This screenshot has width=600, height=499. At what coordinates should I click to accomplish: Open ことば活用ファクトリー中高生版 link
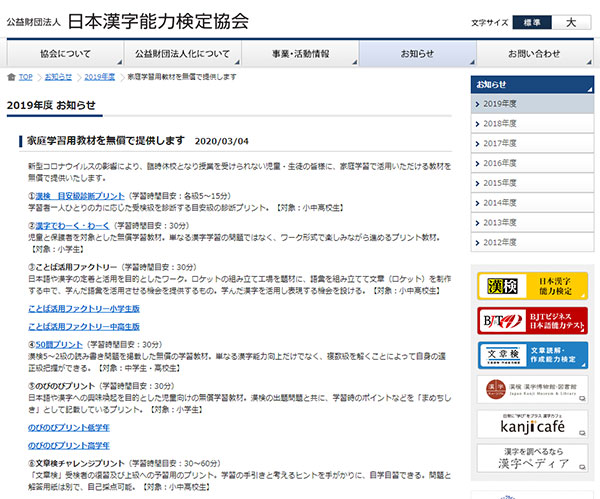point(84,327)
